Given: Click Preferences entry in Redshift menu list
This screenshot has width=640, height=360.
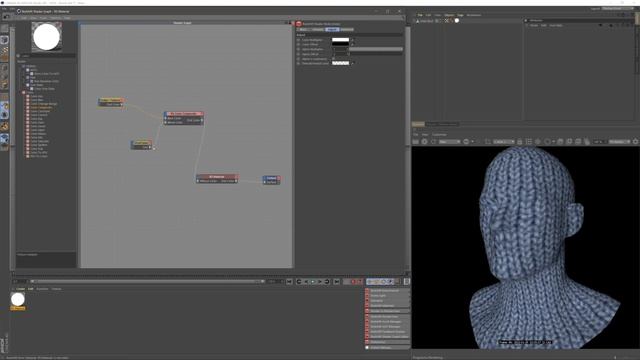Looking at the screenshot, I should [387, 342].
